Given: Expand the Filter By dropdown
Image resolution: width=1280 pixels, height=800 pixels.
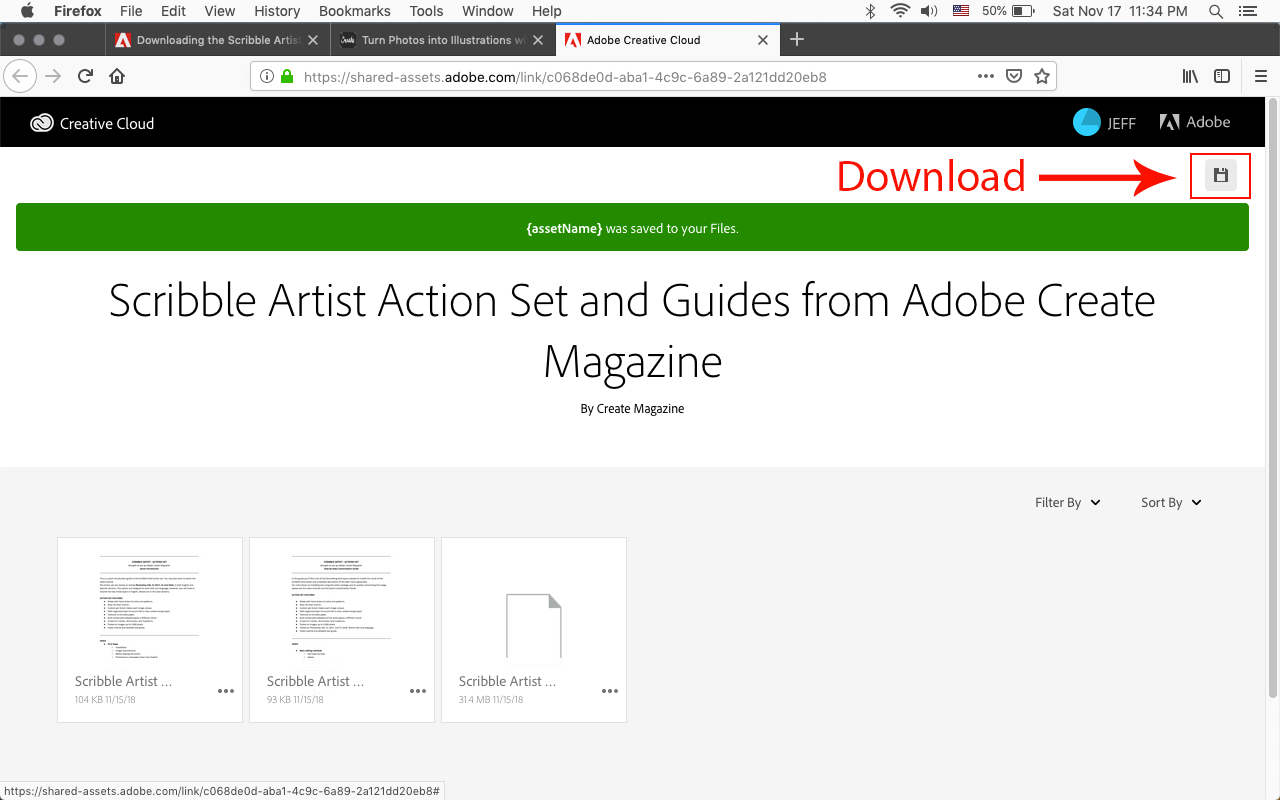Looking at the screenshot, I should (1068, 503).
